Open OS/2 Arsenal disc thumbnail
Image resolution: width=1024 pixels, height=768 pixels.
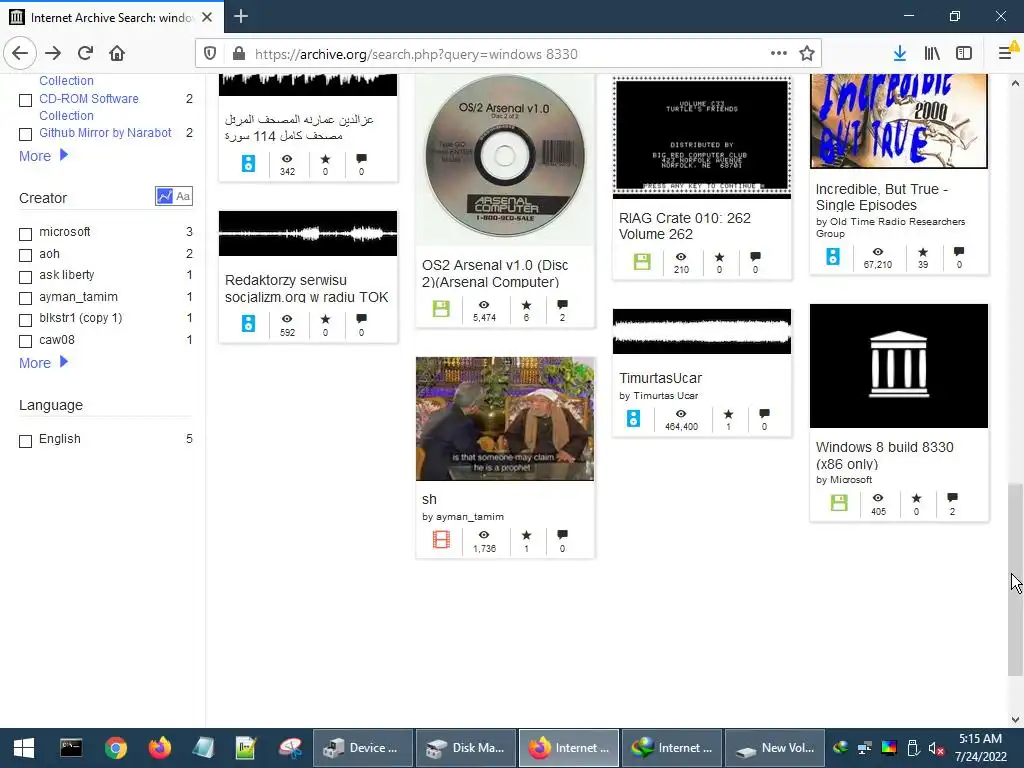505,157
